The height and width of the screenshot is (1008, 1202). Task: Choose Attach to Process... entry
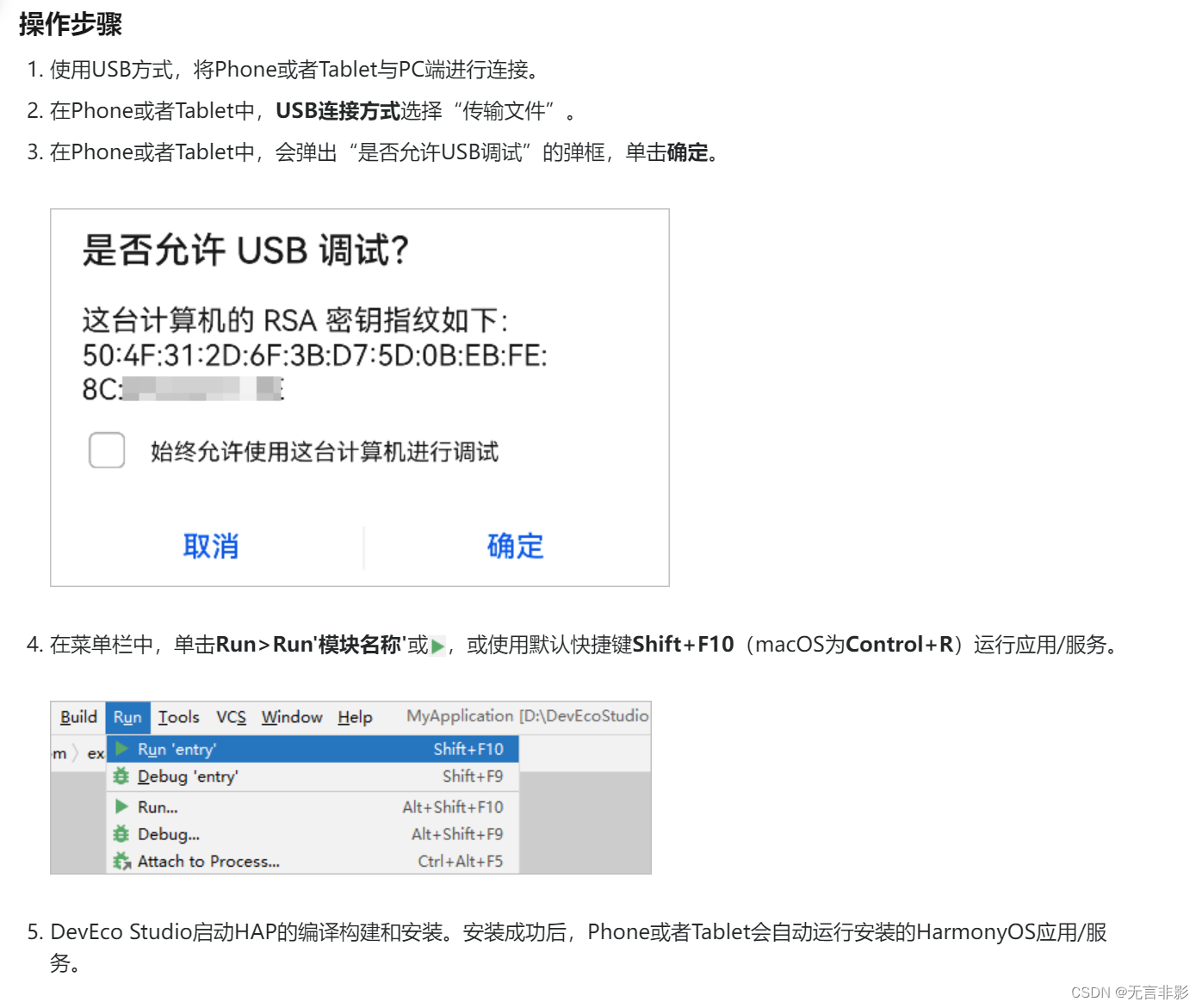[x=313, y=861]
